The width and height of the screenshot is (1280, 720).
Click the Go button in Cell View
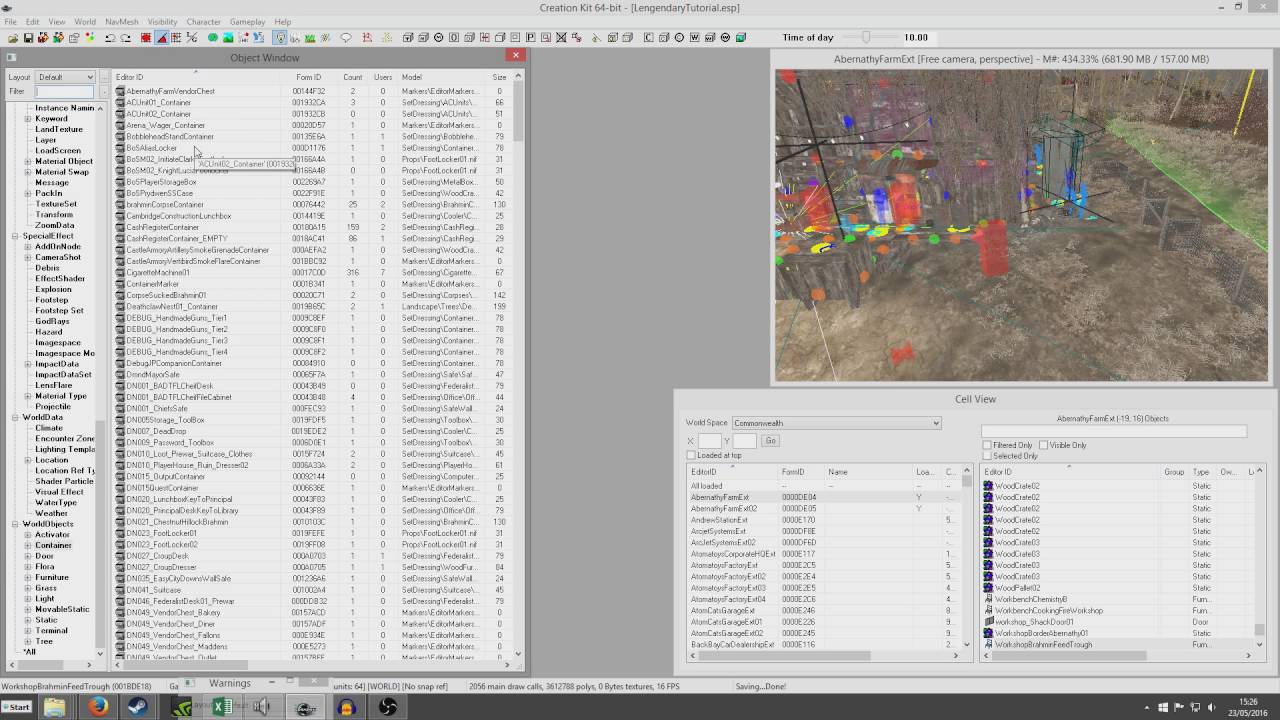pos(770,441)
